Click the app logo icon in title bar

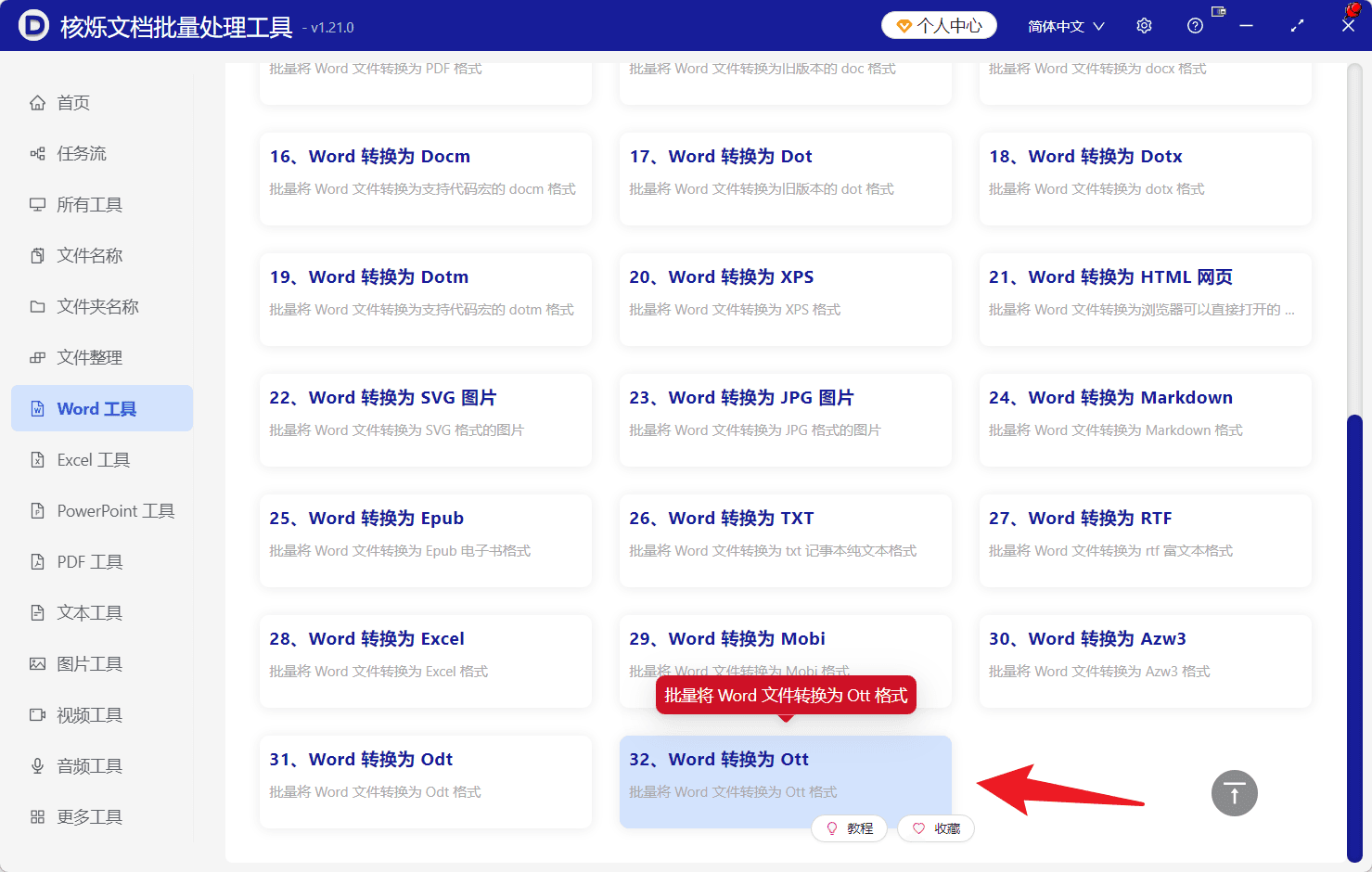tap(33, 25)
